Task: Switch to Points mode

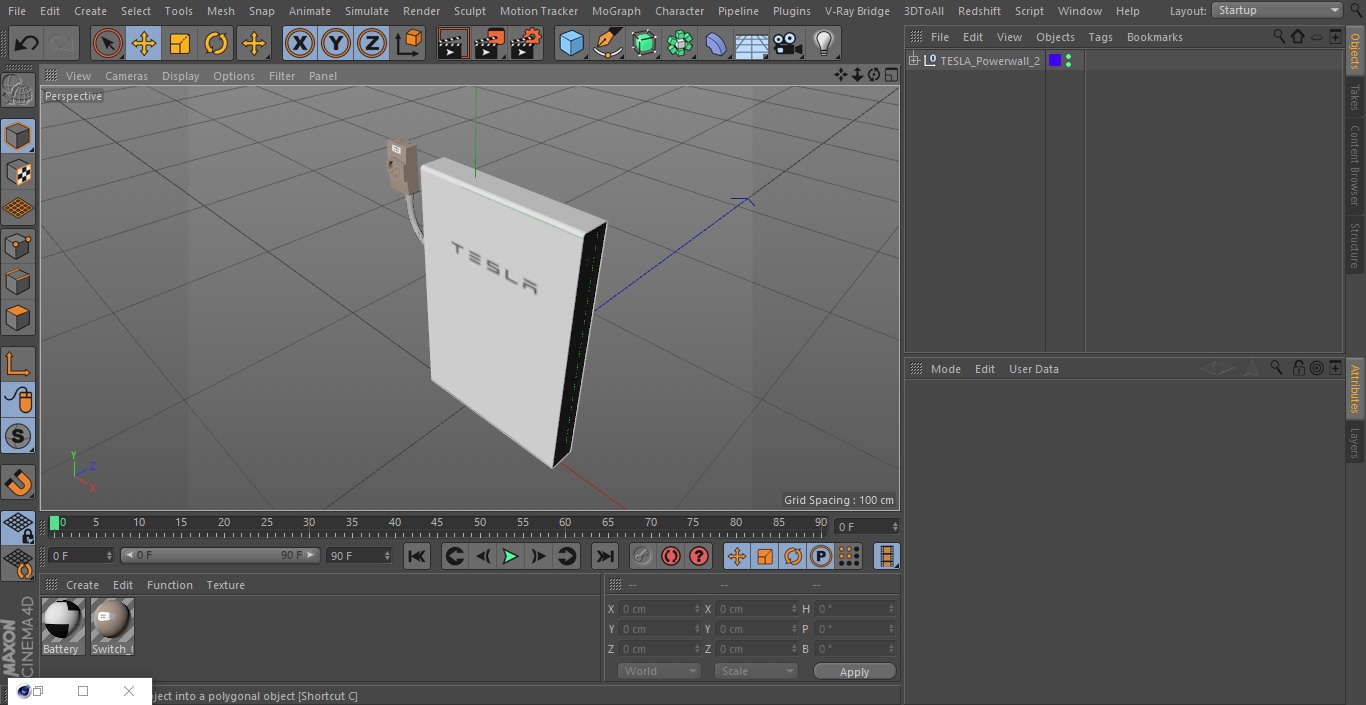Action: (x=18, y=246)
